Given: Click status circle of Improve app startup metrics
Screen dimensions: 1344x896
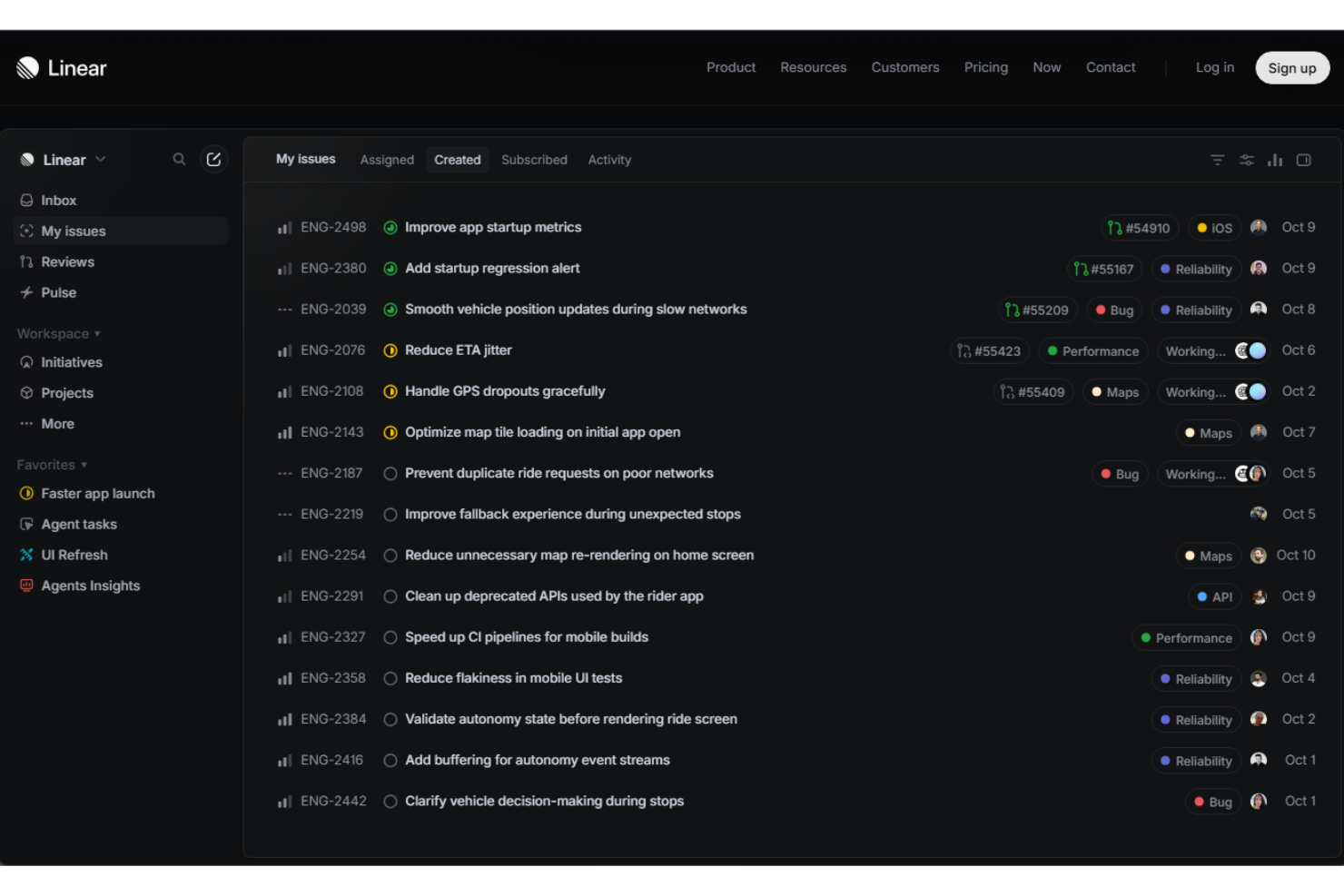Looking at the screenshot, I should pyautogui.click(x=390, y=228).
